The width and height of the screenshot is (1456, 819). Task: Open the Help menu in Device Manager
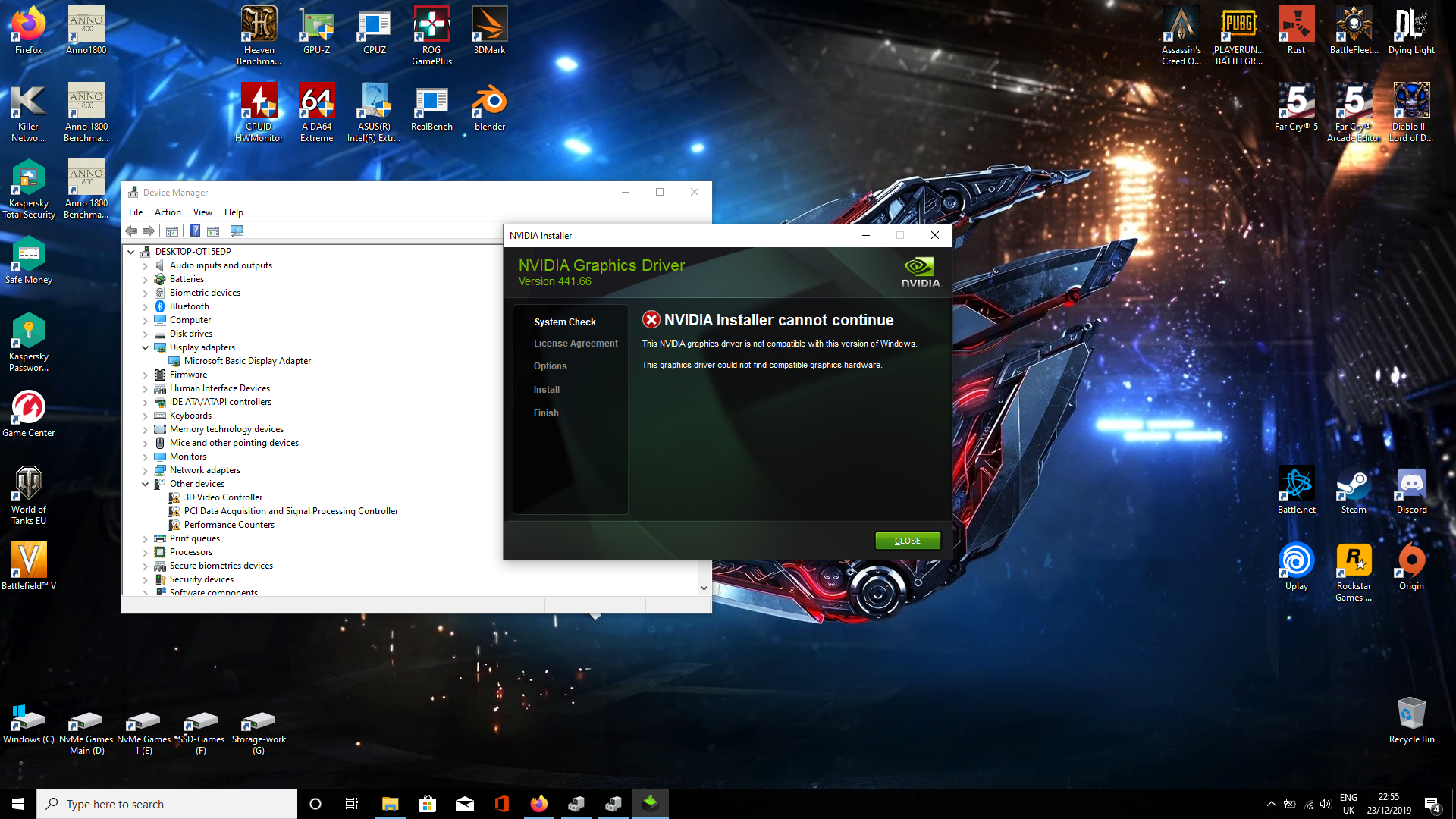pyautogui.click(x=234, y=212)
